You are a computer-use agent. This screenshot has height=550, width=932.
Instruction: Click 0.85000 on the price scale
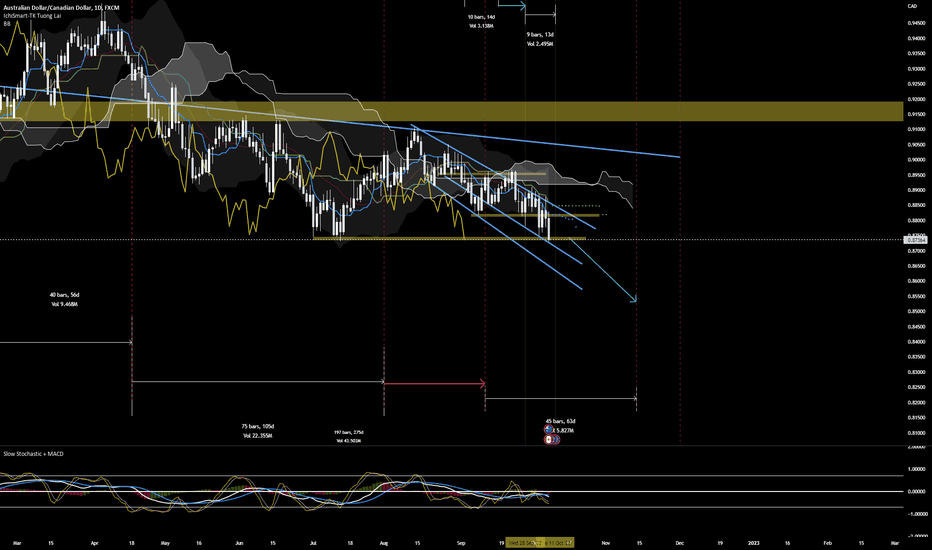916,311
